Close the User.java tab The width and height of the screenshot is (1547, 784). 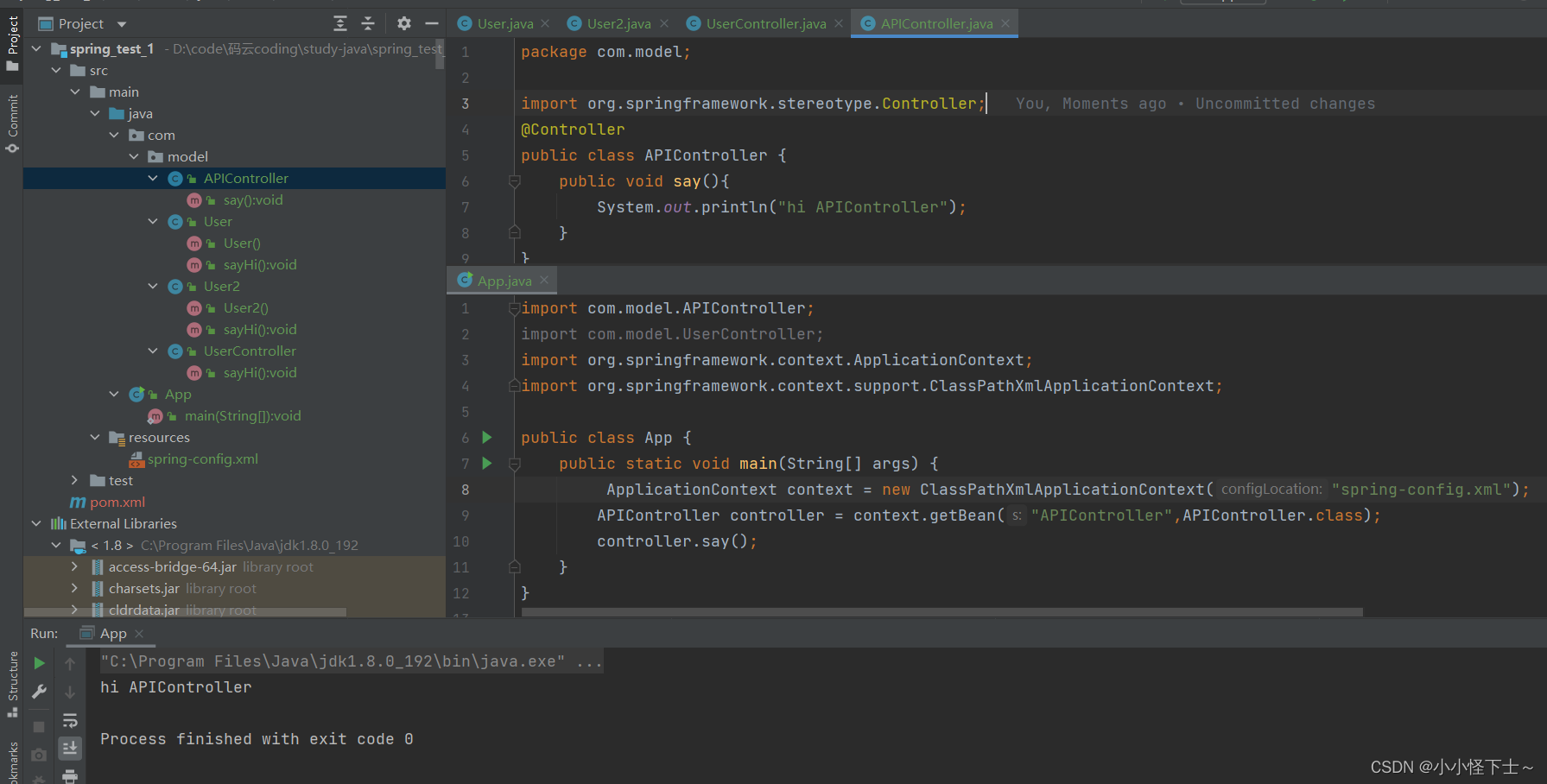tap(545, 23)
